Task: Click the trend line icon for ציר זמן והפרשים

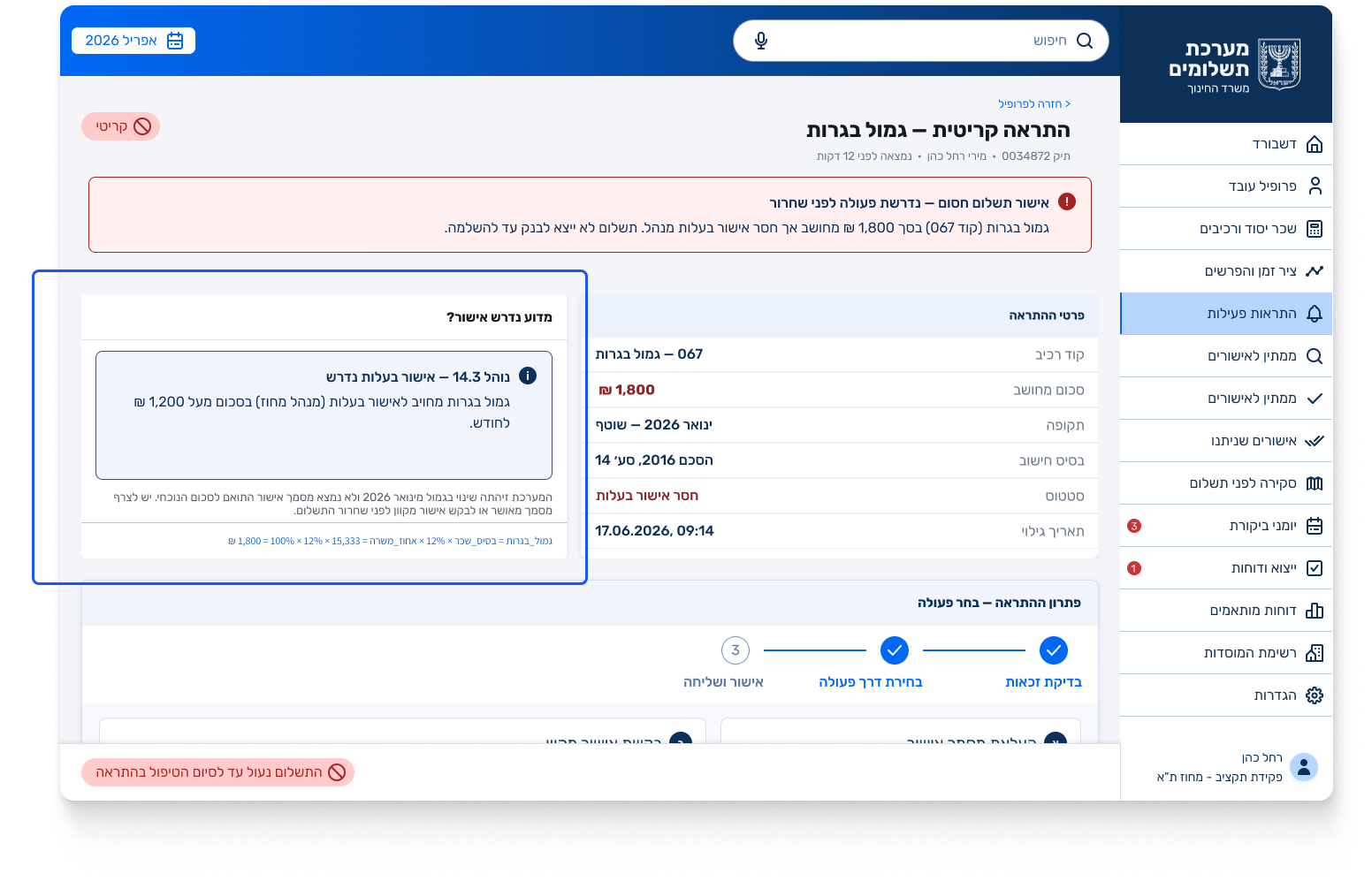Action: point(1315,271)
